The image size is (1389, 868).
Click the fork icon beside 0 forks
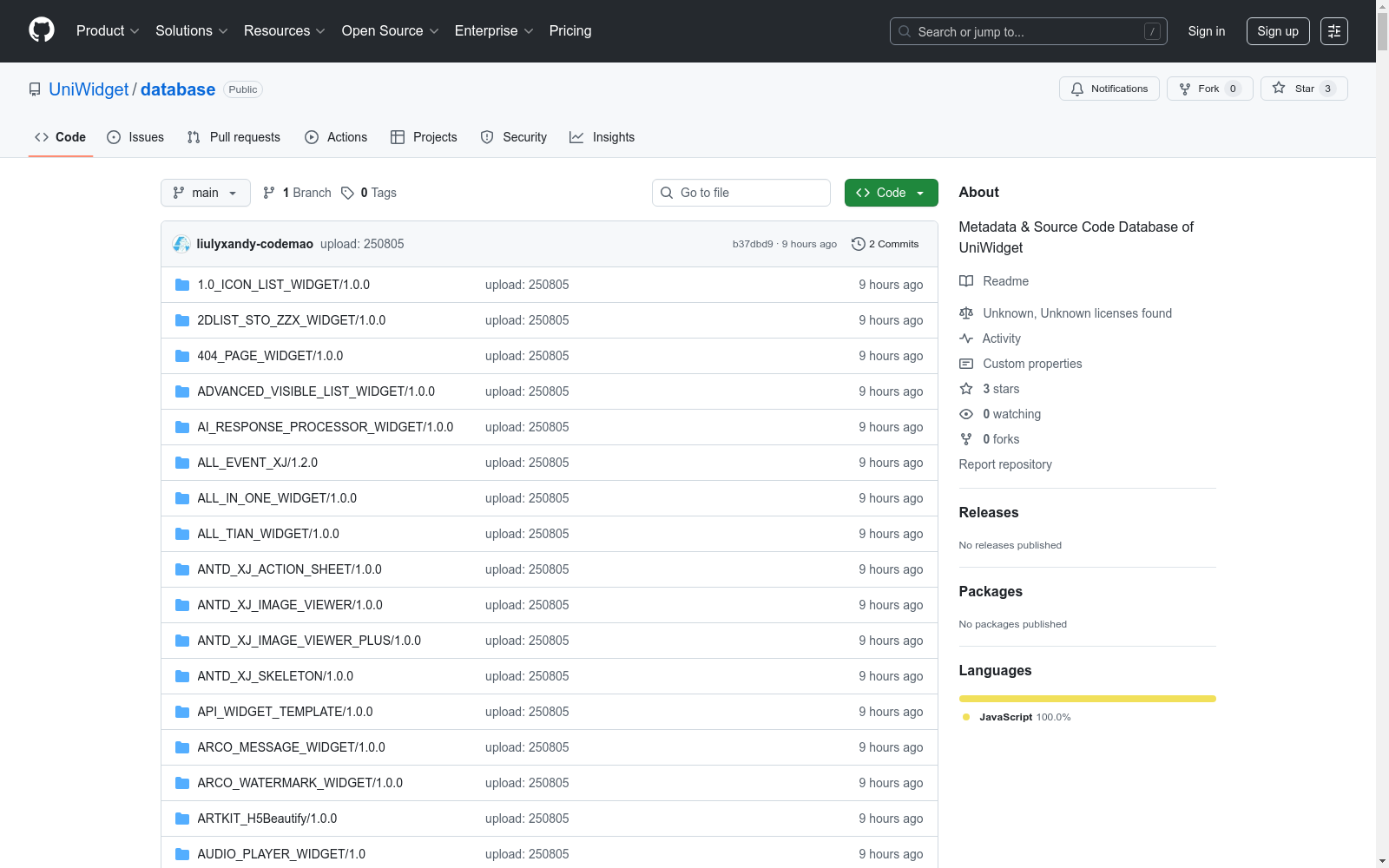pos(966,439)
